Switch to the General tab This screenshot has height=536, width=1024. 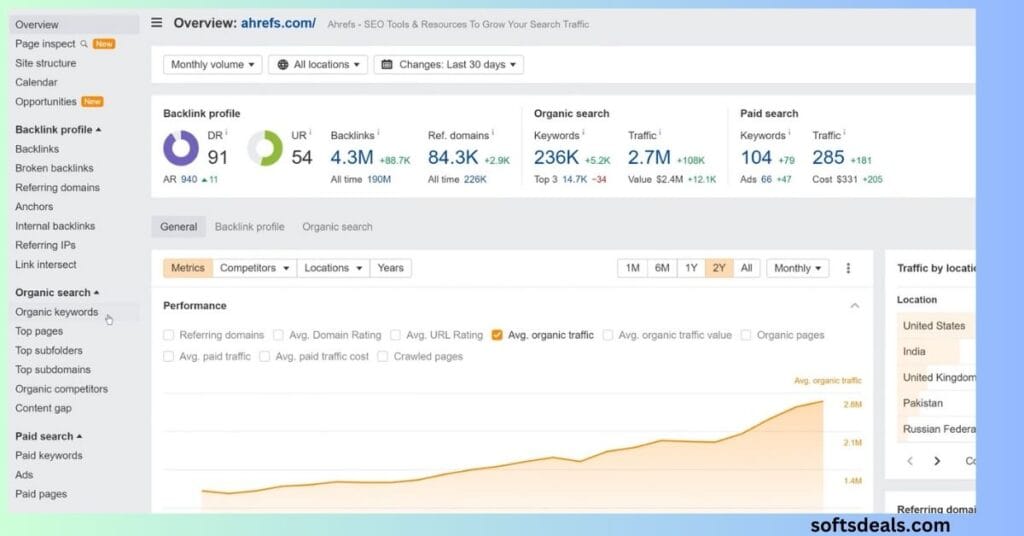[178, 227]
